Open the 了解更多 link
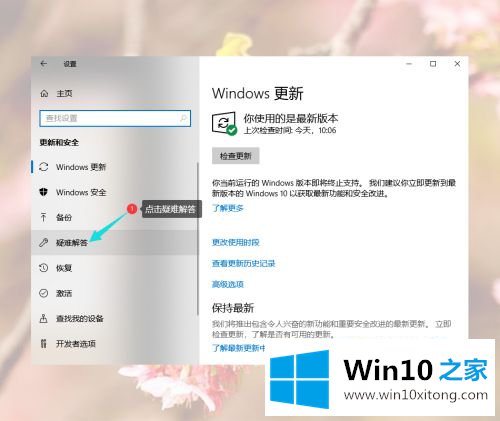Image resolution: width=500 pixels, height=421 pixels. [x=228, y=208]
